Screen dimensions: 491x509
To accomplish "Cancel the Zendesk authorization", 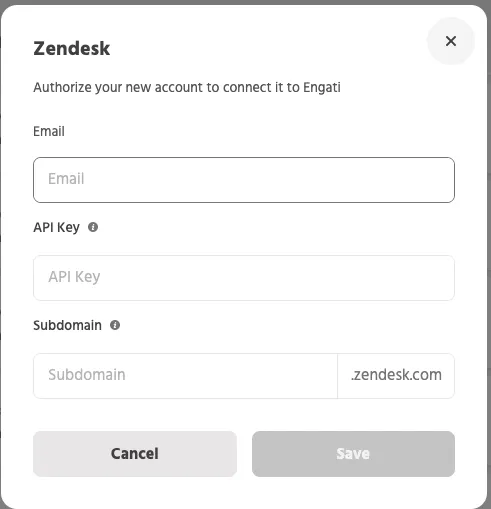I will pos(135,454).
